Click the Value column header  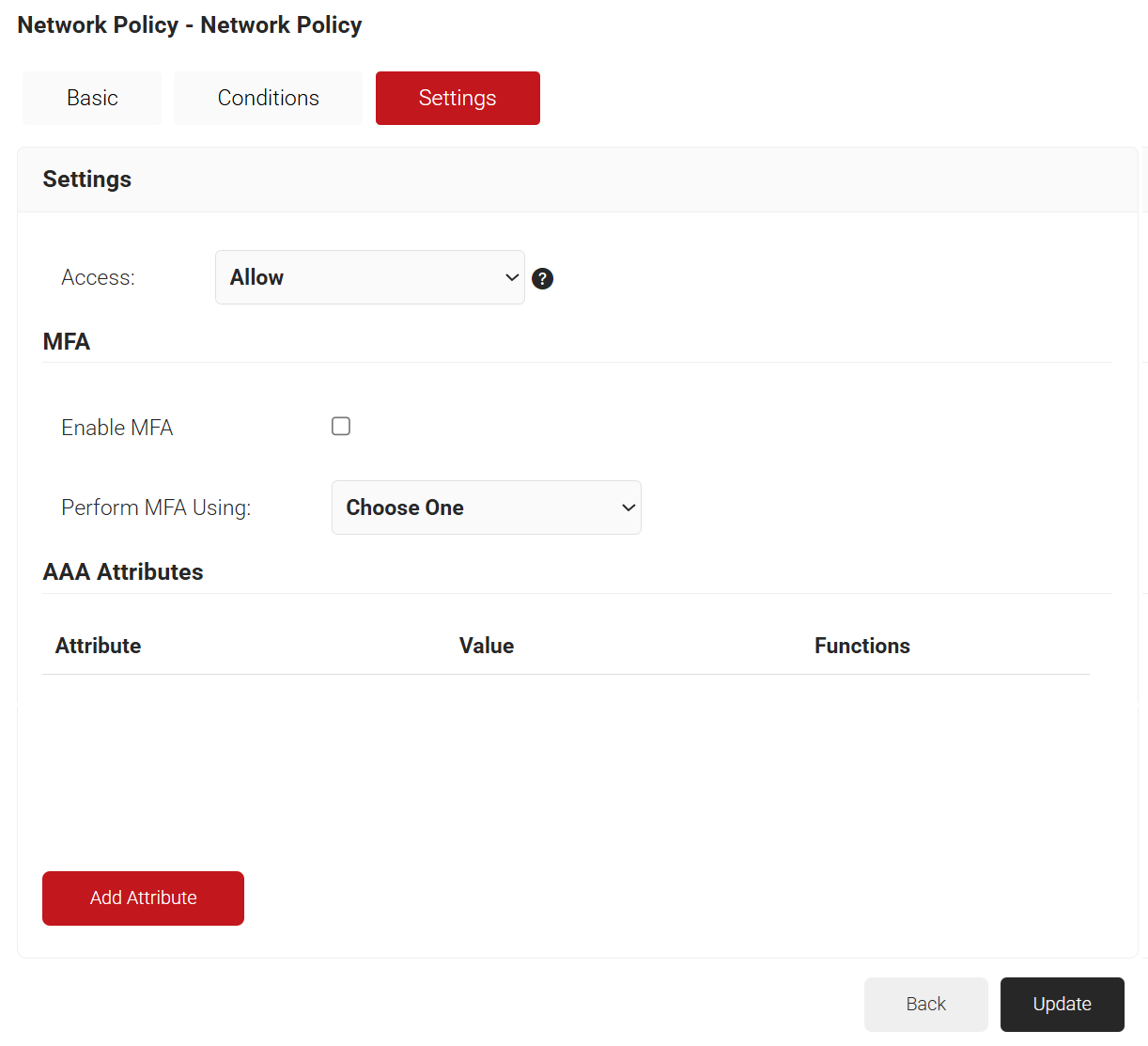(486, 646)
